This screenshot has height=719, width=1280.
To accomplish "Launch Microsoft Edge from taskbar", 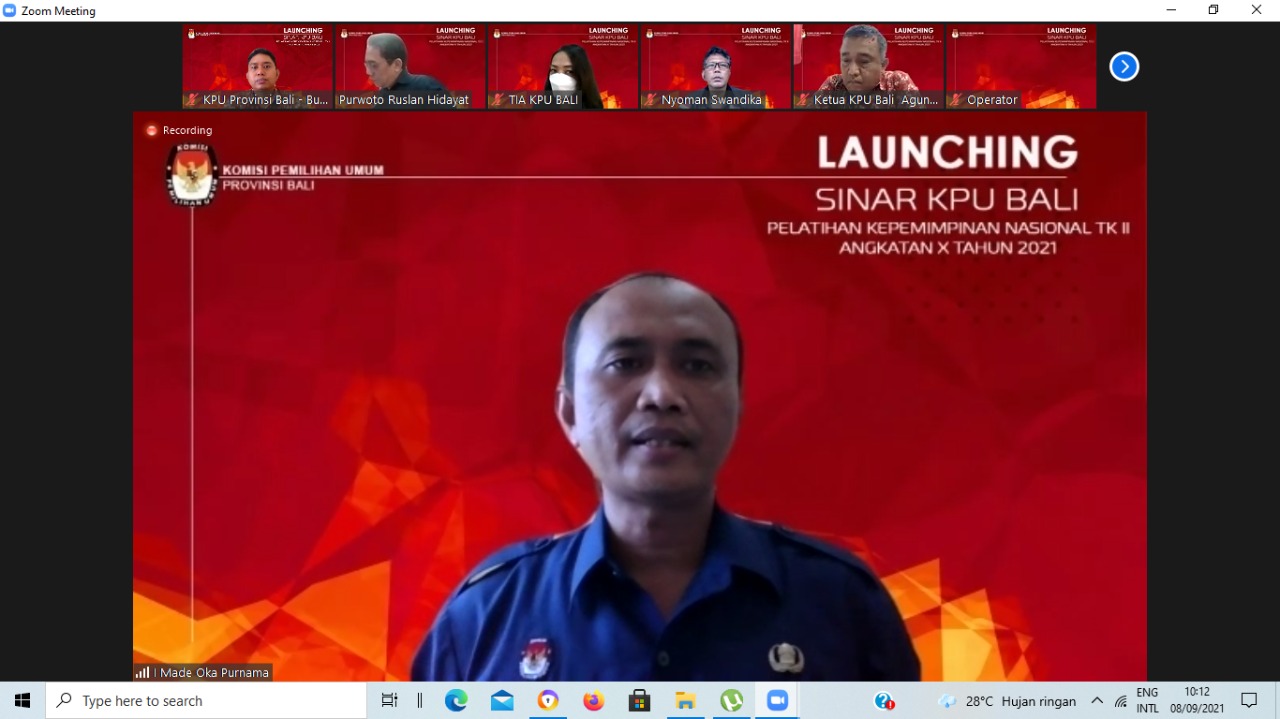I will [x=456, y=701].
